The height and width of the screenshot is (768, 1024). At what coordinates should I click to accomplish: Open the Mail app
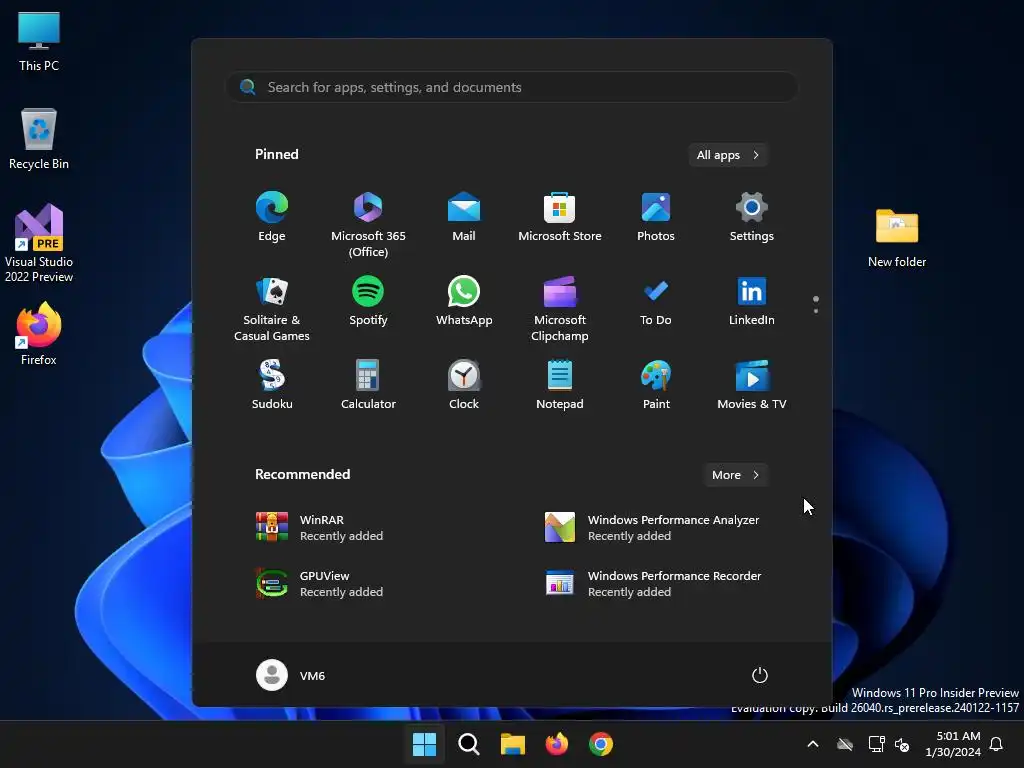[x=464, y=217]
